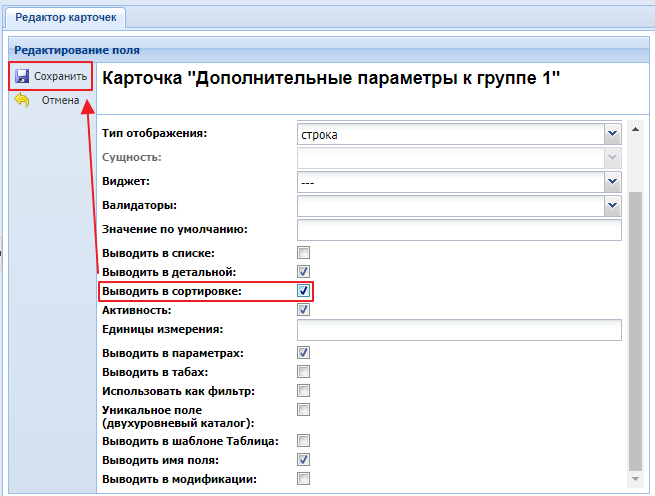The width and height of the screenshot is (655, 496).
Task: Click the Значение по умолчанию input field
Action: click(459, 230)
